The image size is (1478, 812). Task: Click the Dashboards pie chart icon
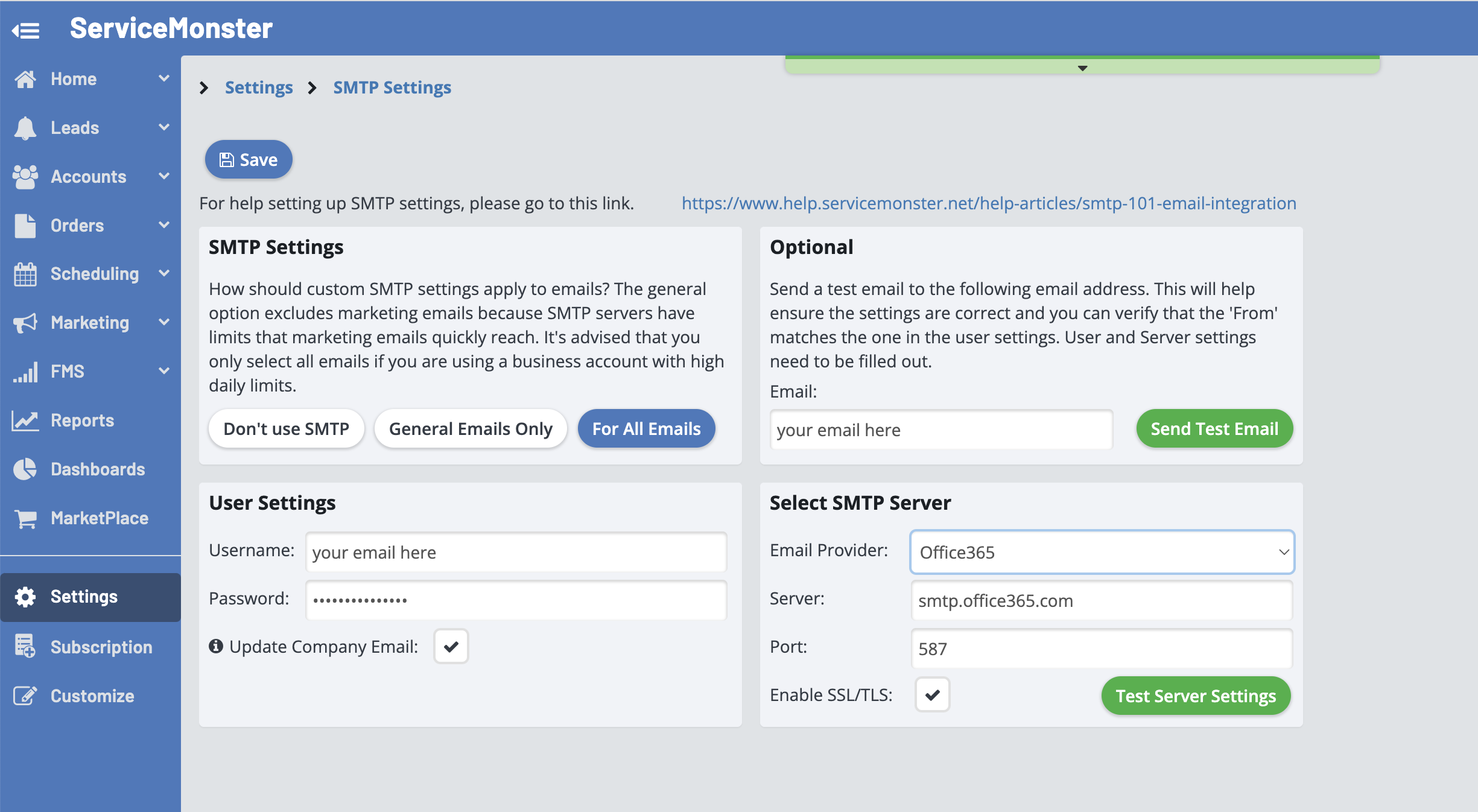click(x=25, y=469)
